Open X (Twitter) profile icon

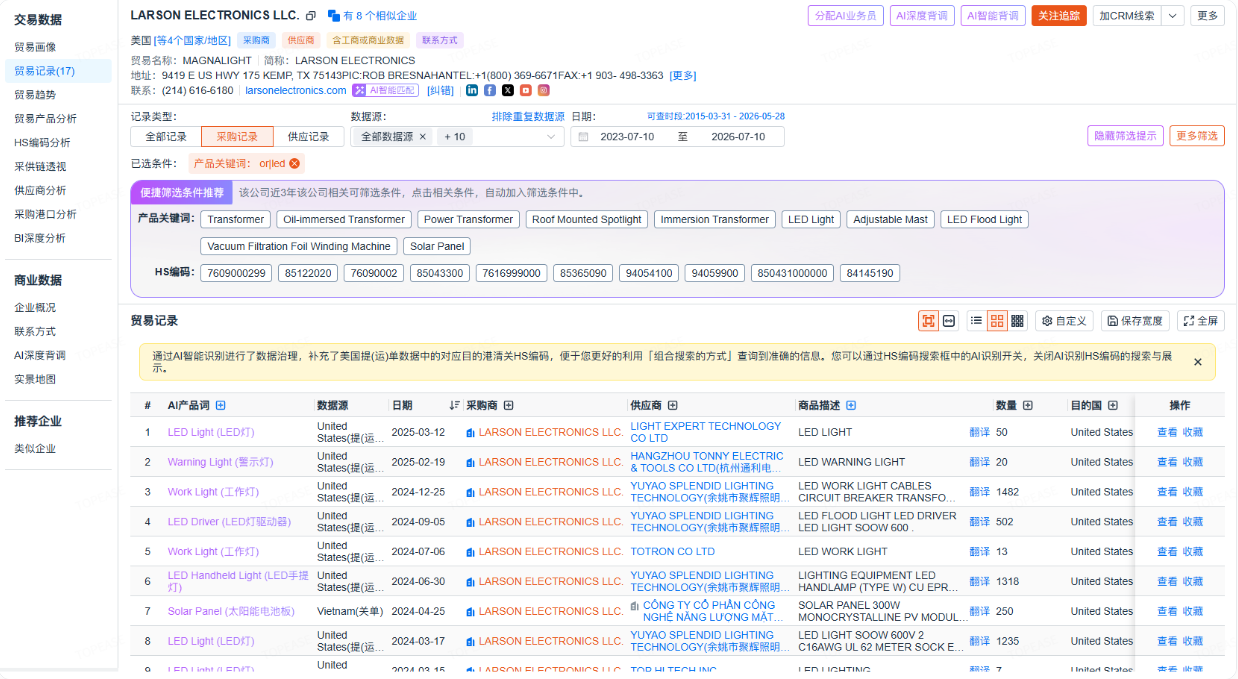508,90
